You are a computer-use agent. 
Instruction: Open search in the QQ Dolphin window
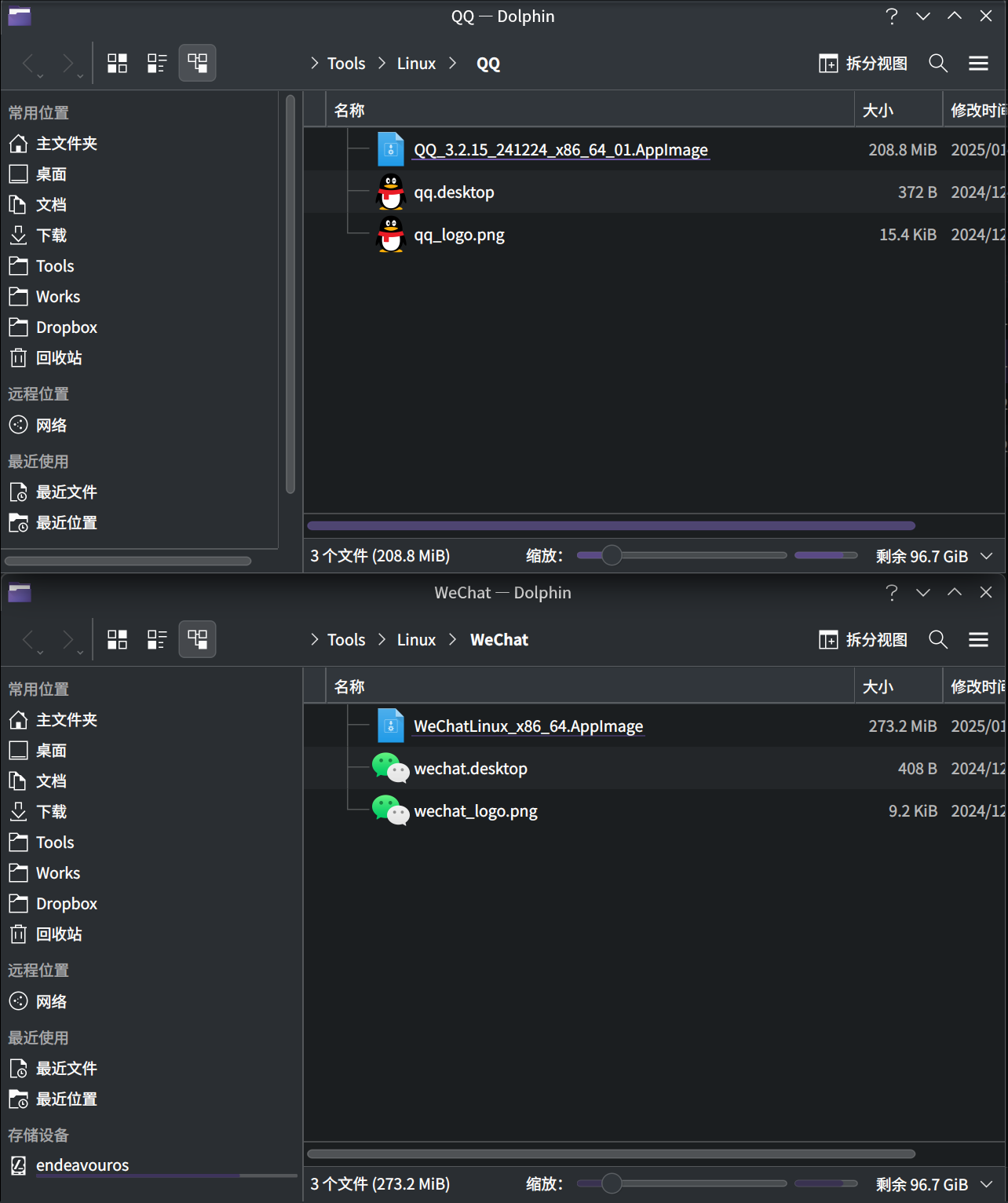point(938,64)
